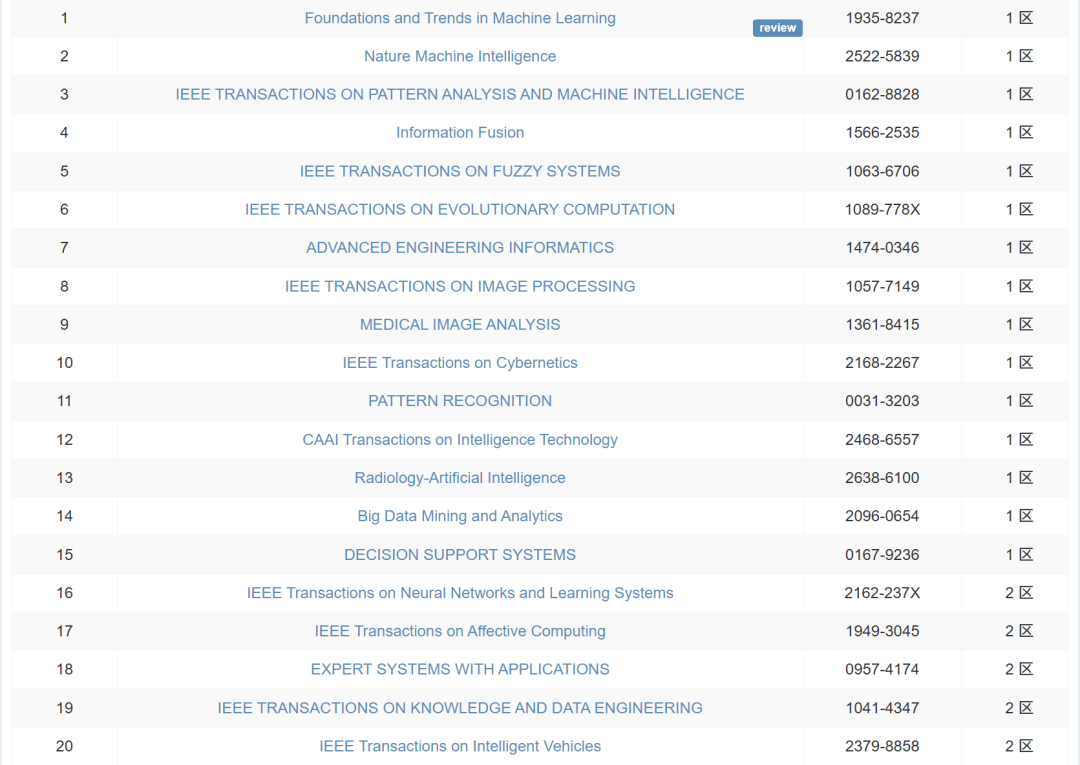
Task: Select ISSN 2096-0654 cell
Action: [882, 516]
